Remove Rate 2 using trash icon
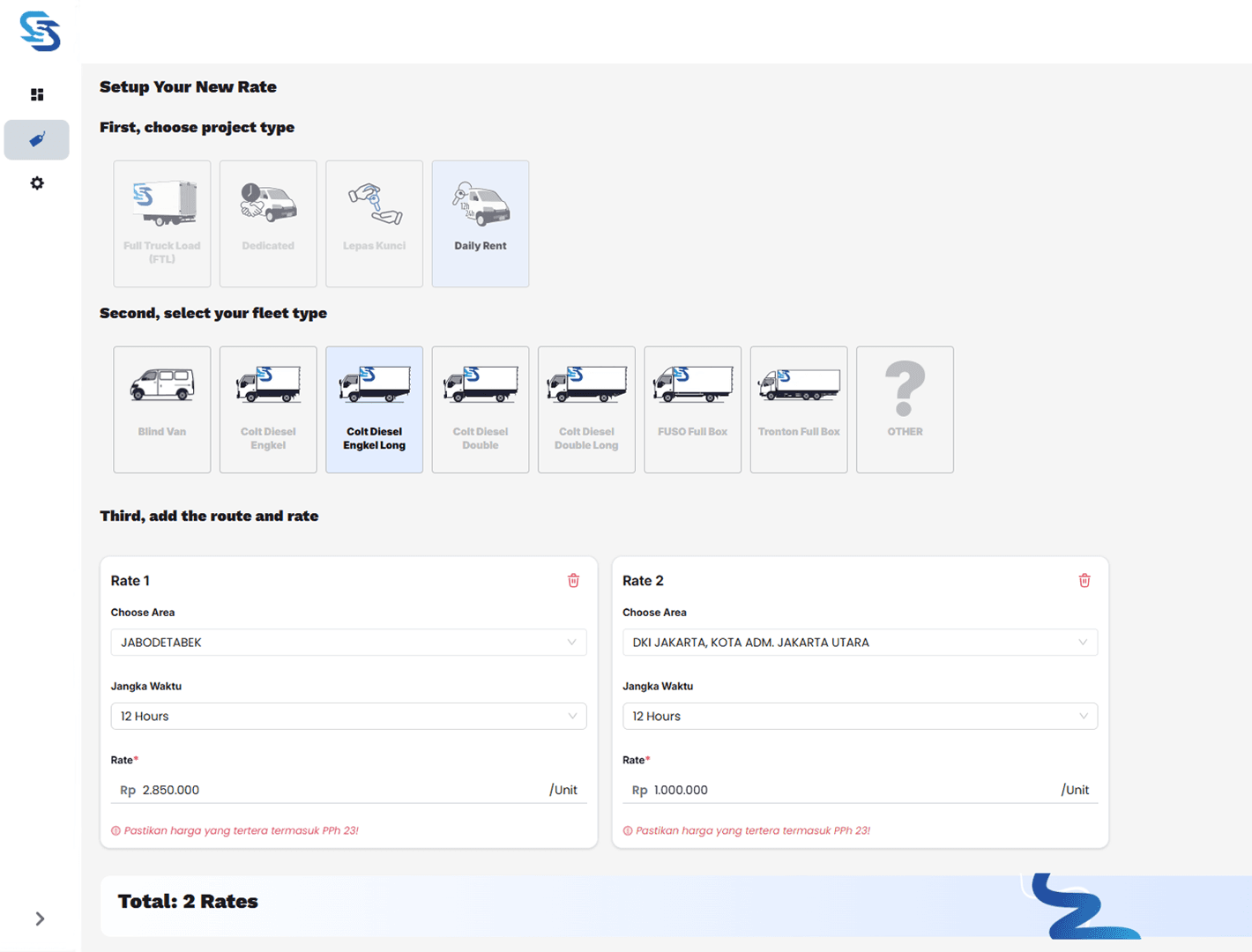This screenshot has width=1252, height=952. click(x=1084, y=580)
